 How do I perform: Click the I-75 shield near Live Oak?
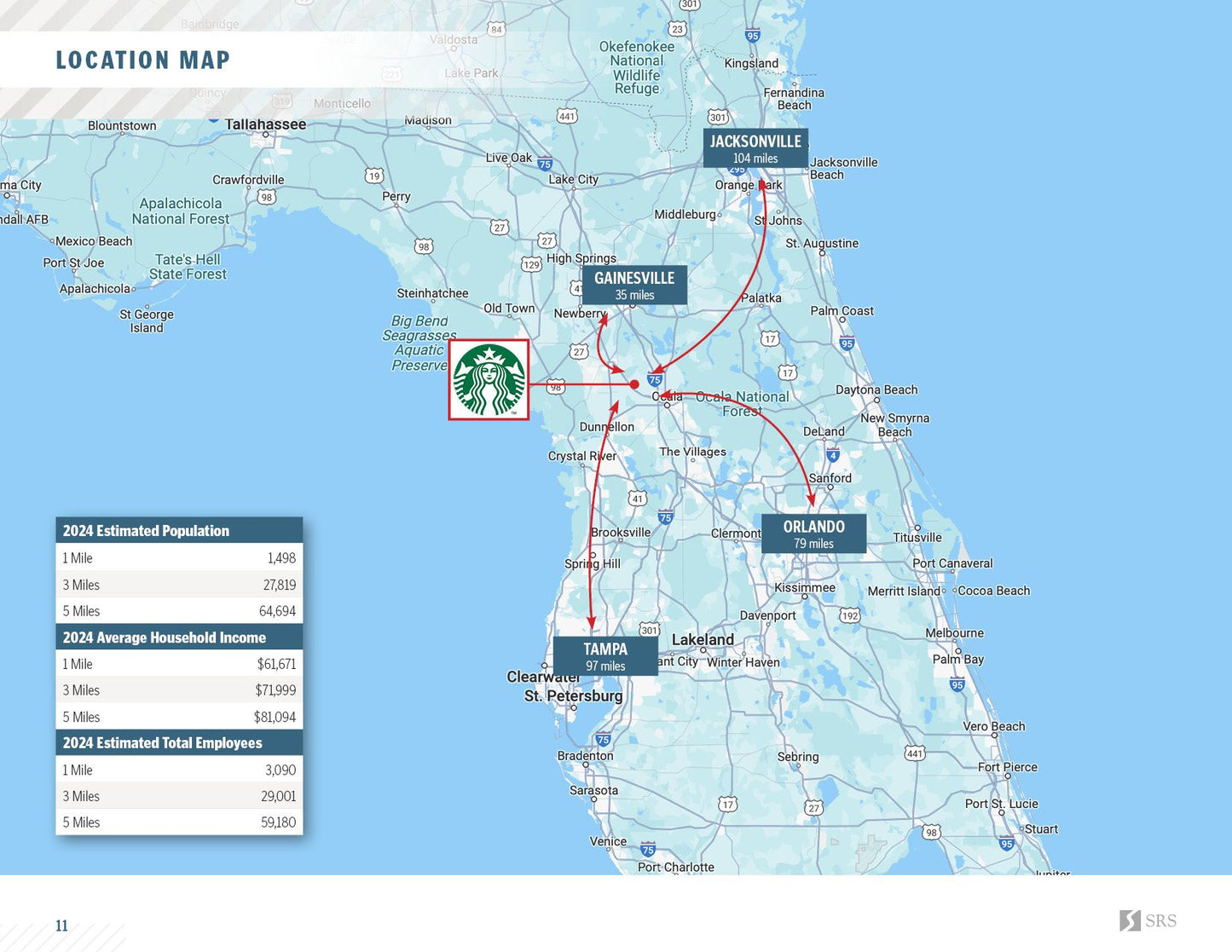click(x=545, y=164)
